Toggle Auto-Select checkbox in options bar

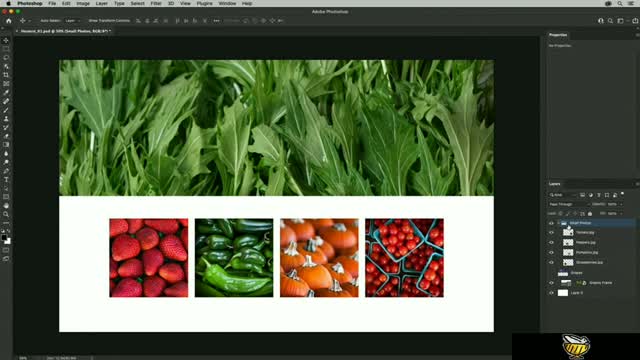(50, 21)
